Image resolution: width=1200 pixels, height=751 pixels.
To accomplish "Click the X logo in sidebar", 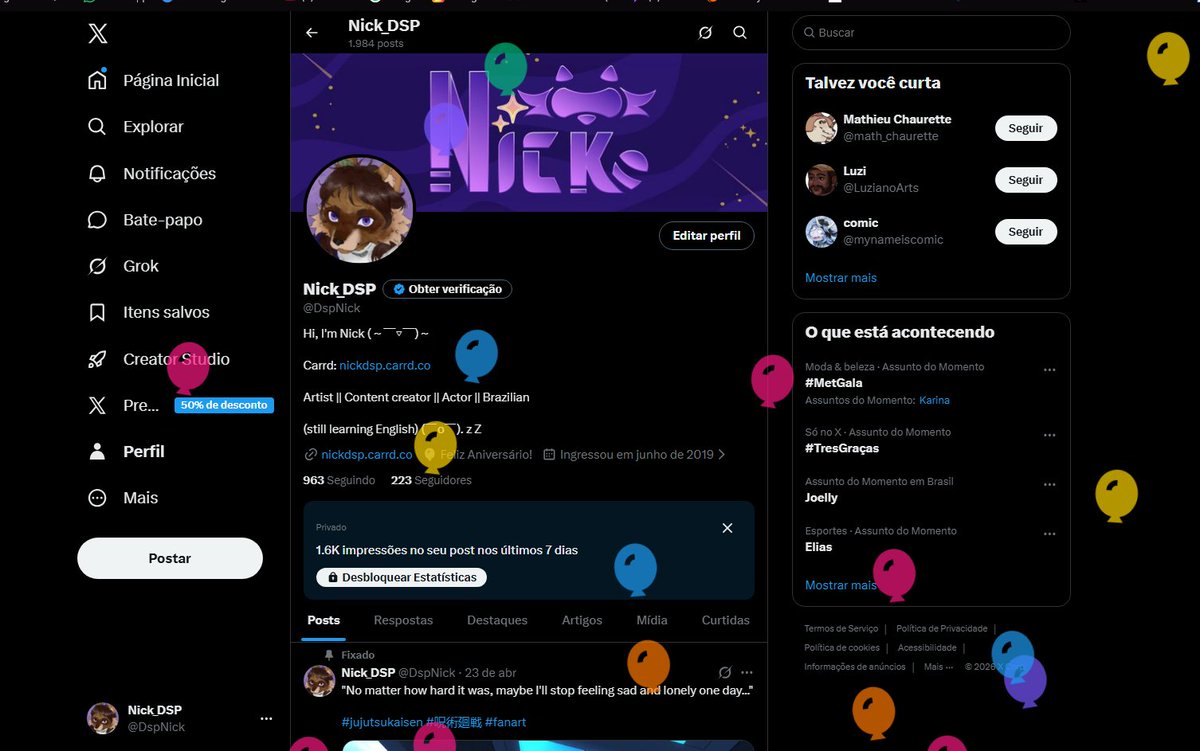I will tap(97, 34).
